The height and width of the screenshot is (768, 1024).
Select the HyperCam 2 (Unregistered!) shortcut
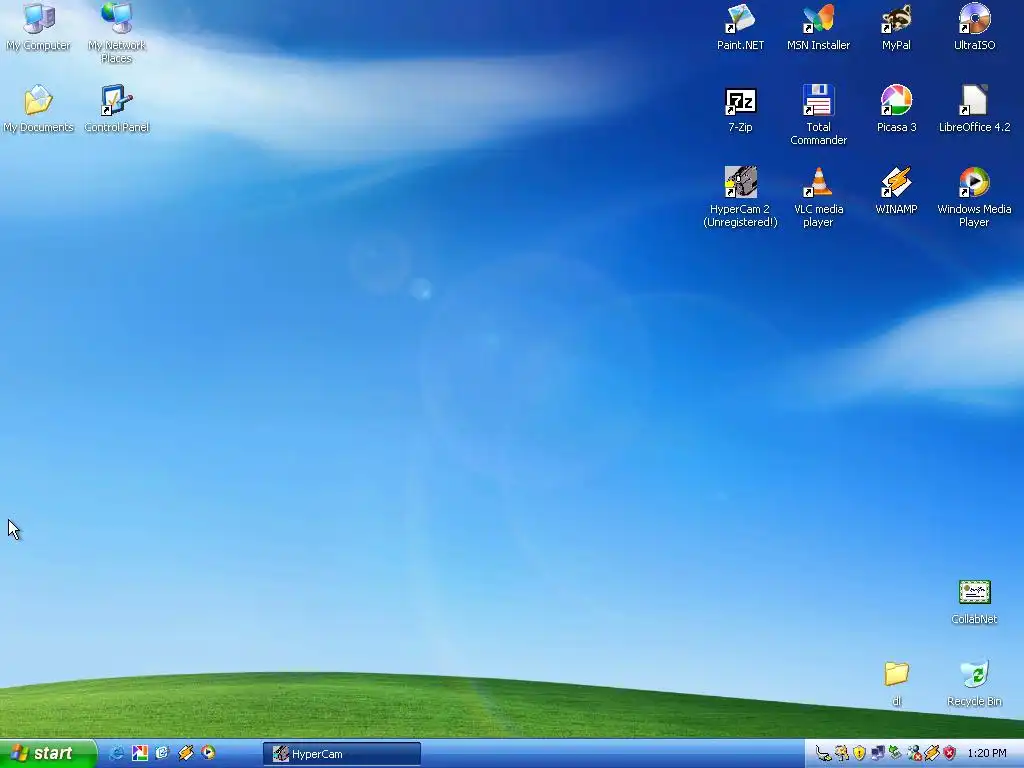pos(741,197)
